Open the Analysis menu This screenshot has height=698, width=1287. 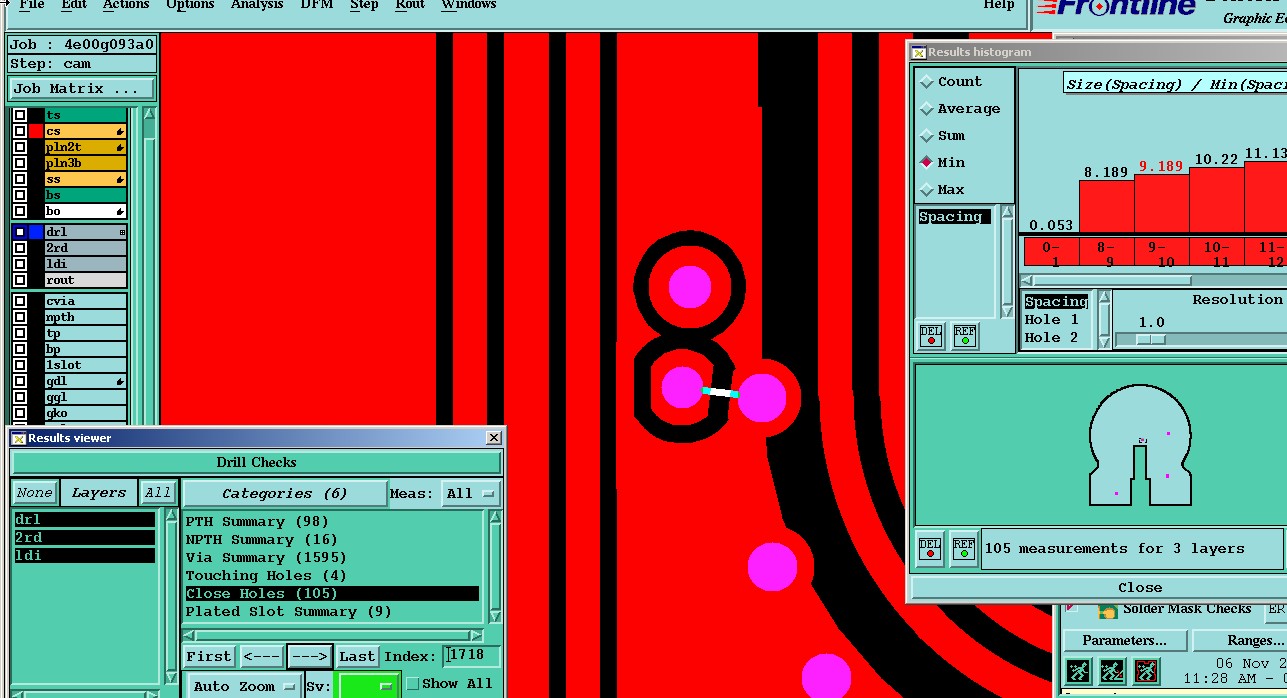coord(257,5)
